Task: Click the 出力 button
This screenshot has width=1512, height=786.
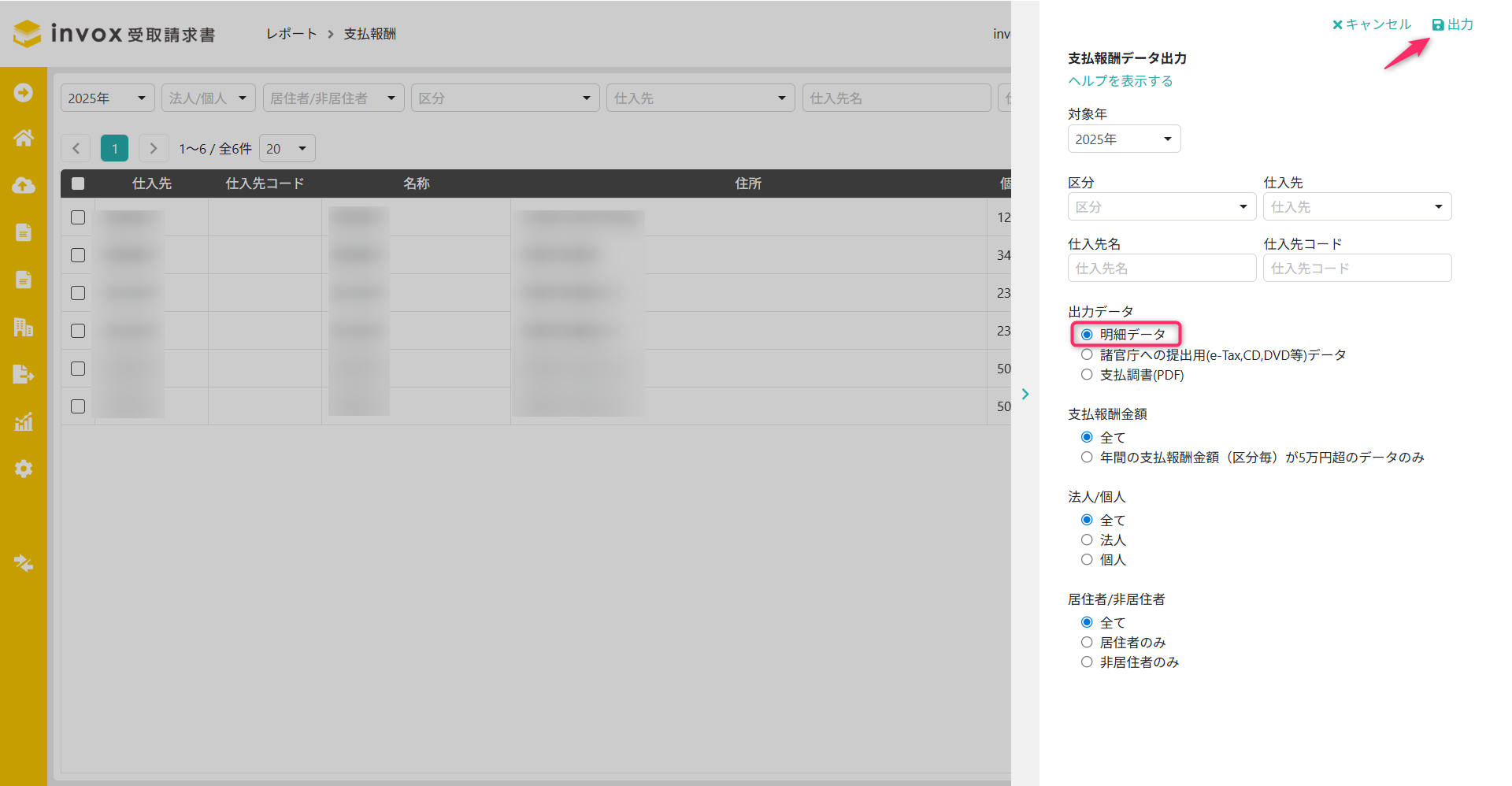Action: point(1453,24)
